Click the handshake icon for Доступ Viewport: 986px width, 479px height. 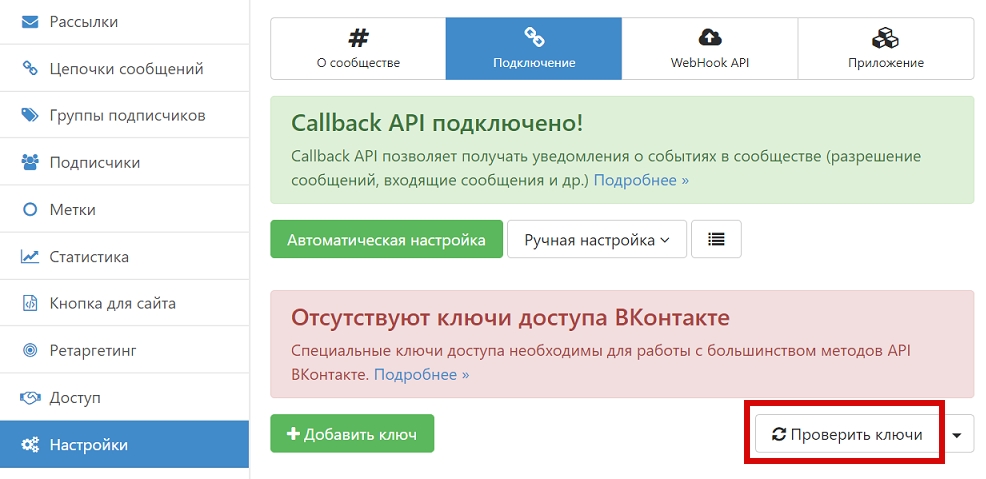click(x=30, y=397)
